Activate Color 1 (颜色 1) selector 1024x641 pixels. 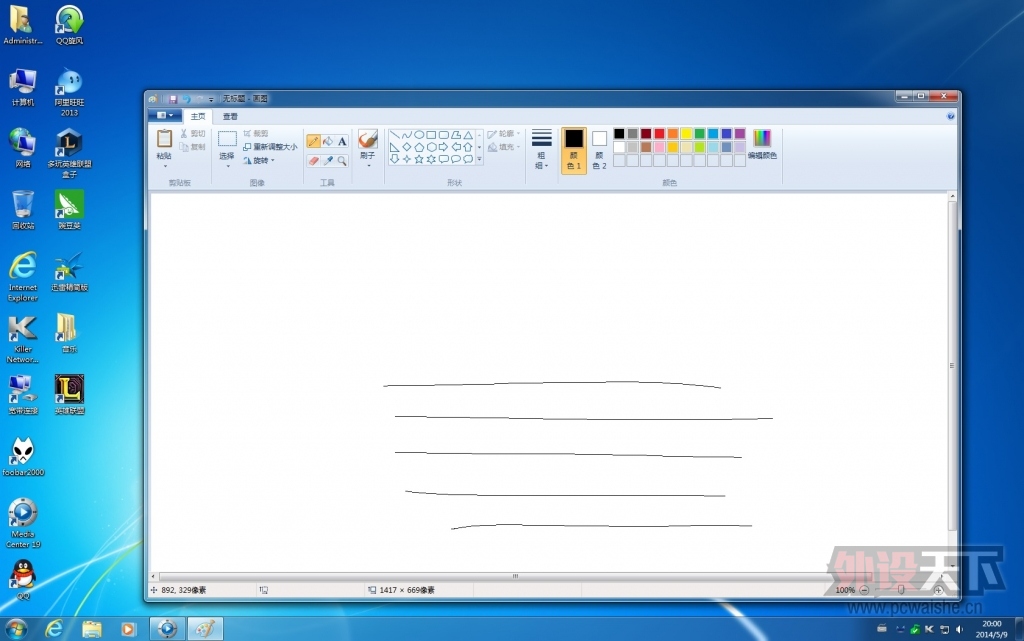tap(574, 150)
